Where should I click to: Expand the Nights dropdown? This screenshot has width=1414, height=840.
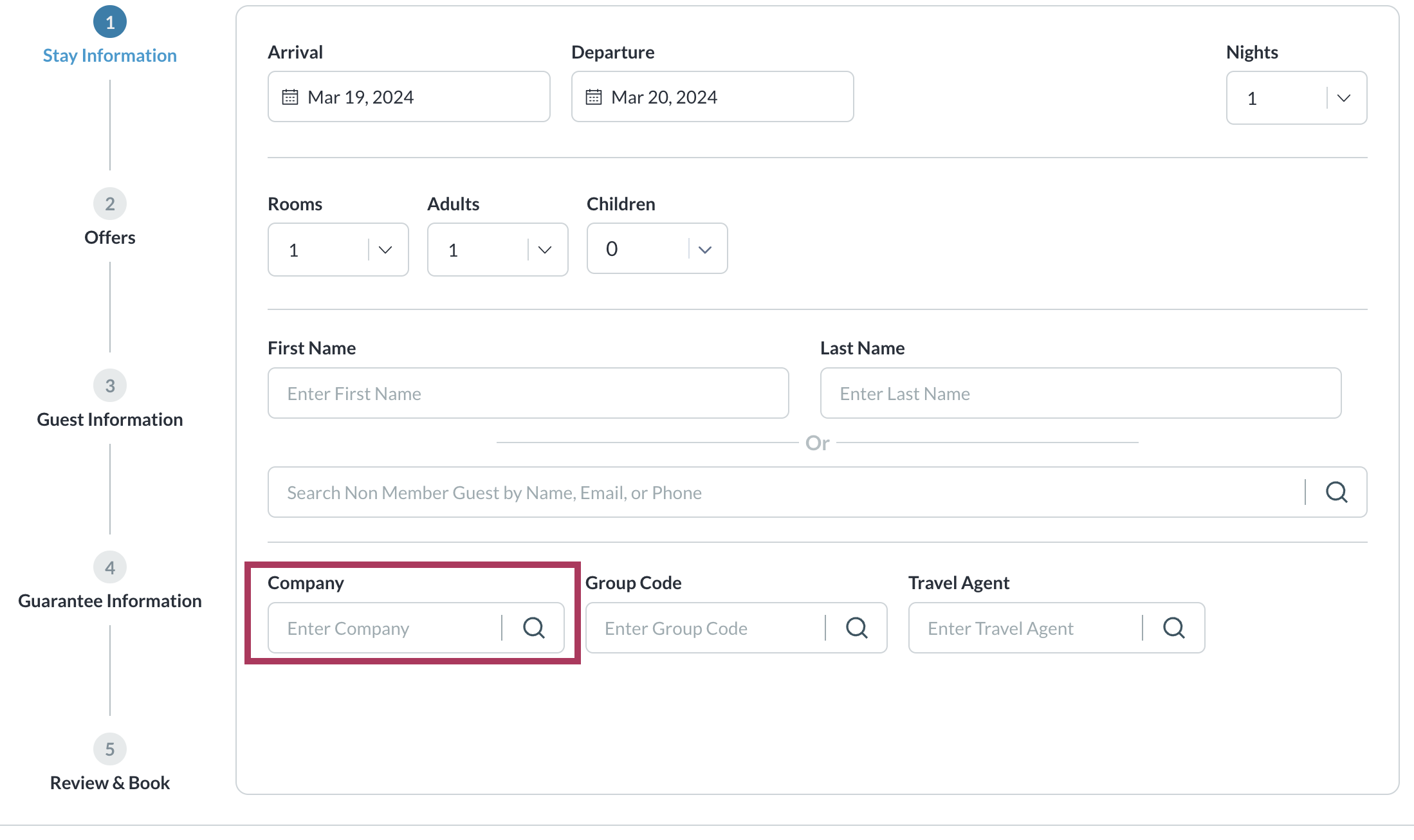(x=1343, y=98)
